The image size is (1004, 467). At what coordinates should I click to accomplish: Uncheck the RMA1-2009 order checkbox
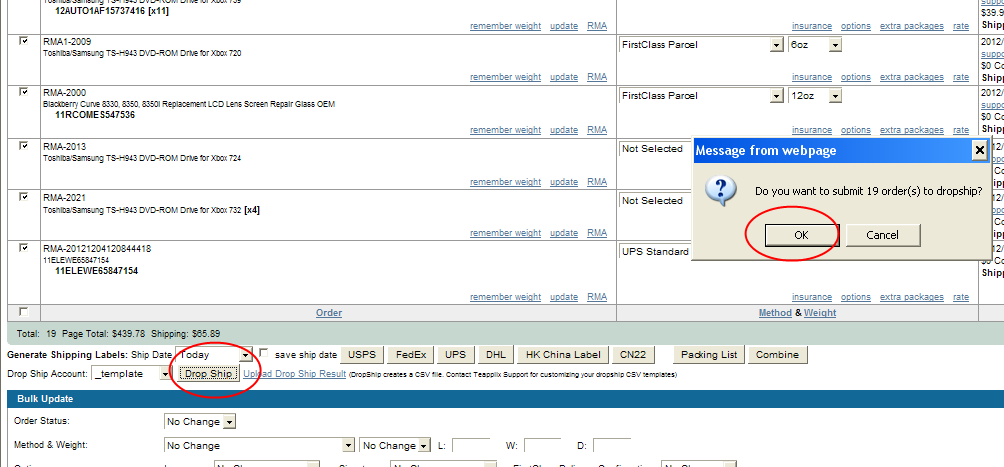click(24, 41)
